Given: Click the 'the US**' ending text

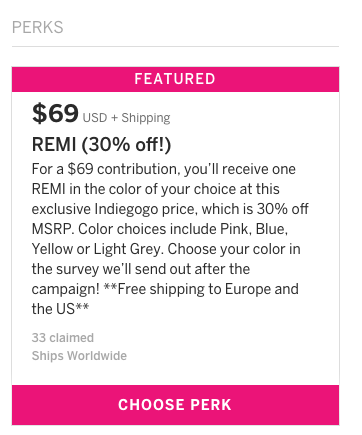Looking at the screenshot, I should pyautogui.click(x=60, y=309).
